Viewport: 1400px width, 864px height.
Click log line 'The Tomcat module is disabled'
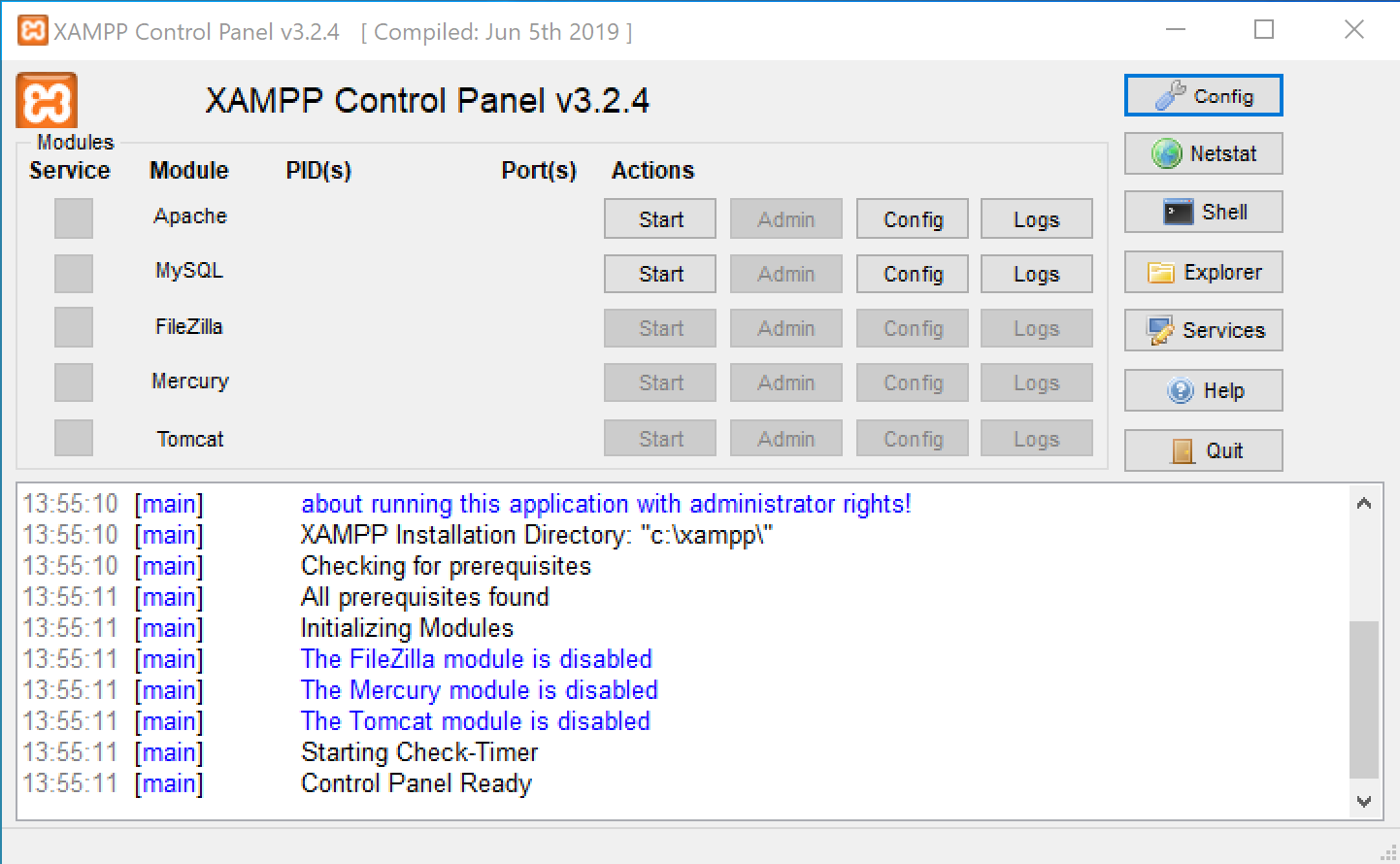pos(476,721)
